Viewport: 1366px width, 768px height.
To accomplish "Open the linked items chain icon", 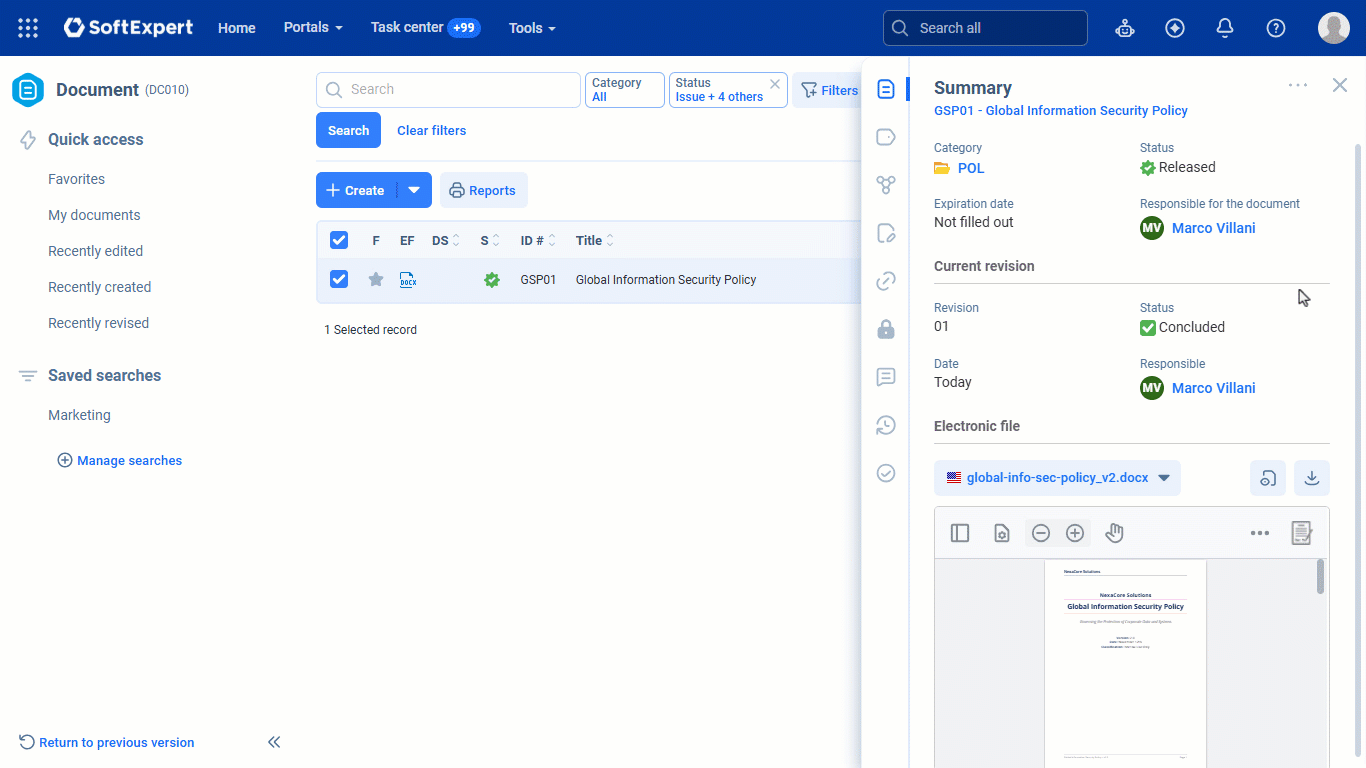I will coord(885,281).
